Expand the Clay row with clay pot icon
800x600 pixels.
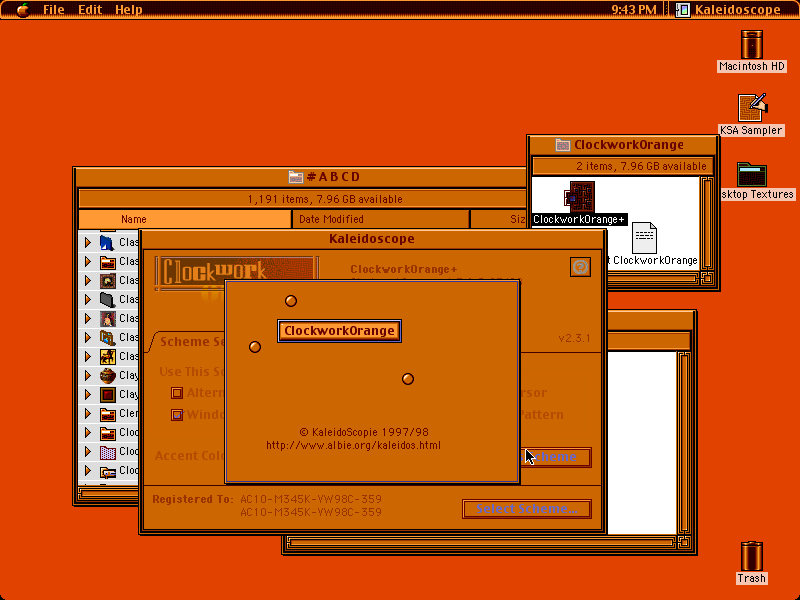88,376
